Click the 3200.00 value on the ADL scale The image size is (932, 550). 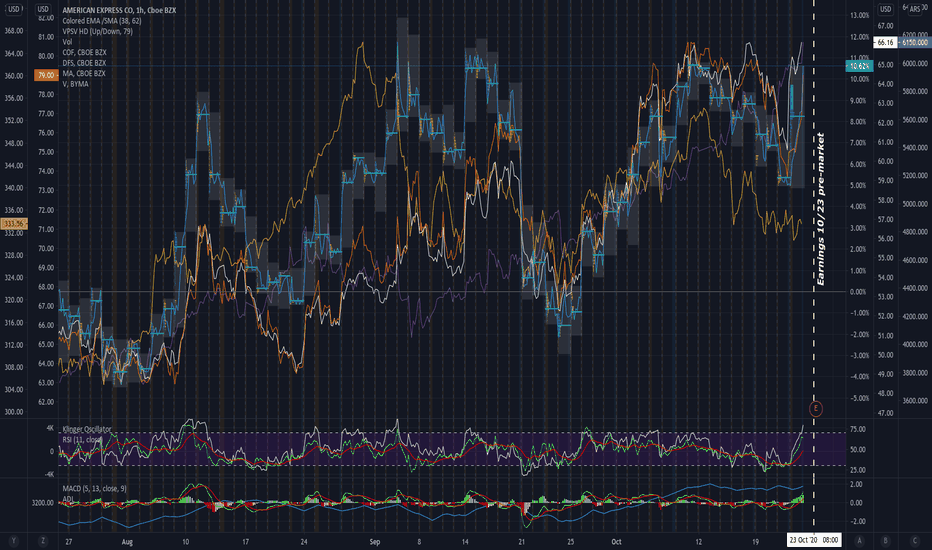point(42,503)
